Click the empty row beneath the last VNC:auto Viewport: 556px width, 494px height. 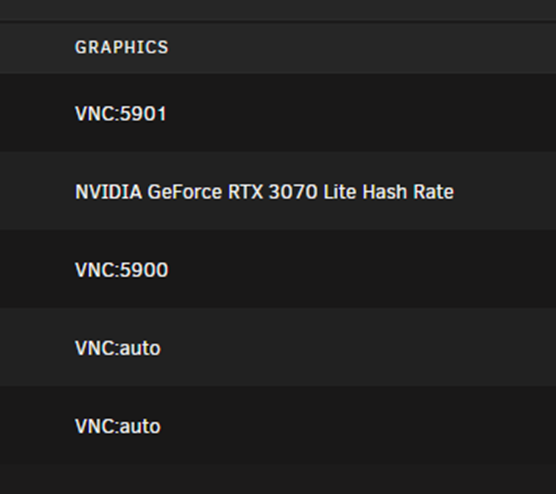[278, 478]
